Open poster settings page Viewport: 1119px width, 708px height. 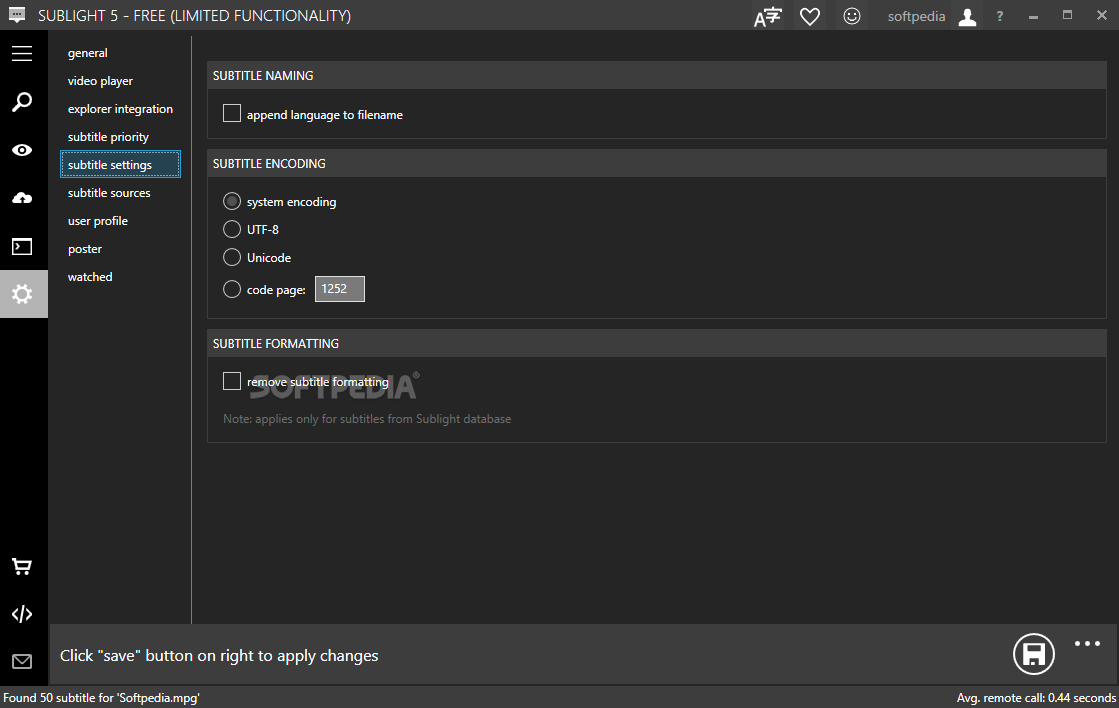pyautogui.click(x=85, y=248)
